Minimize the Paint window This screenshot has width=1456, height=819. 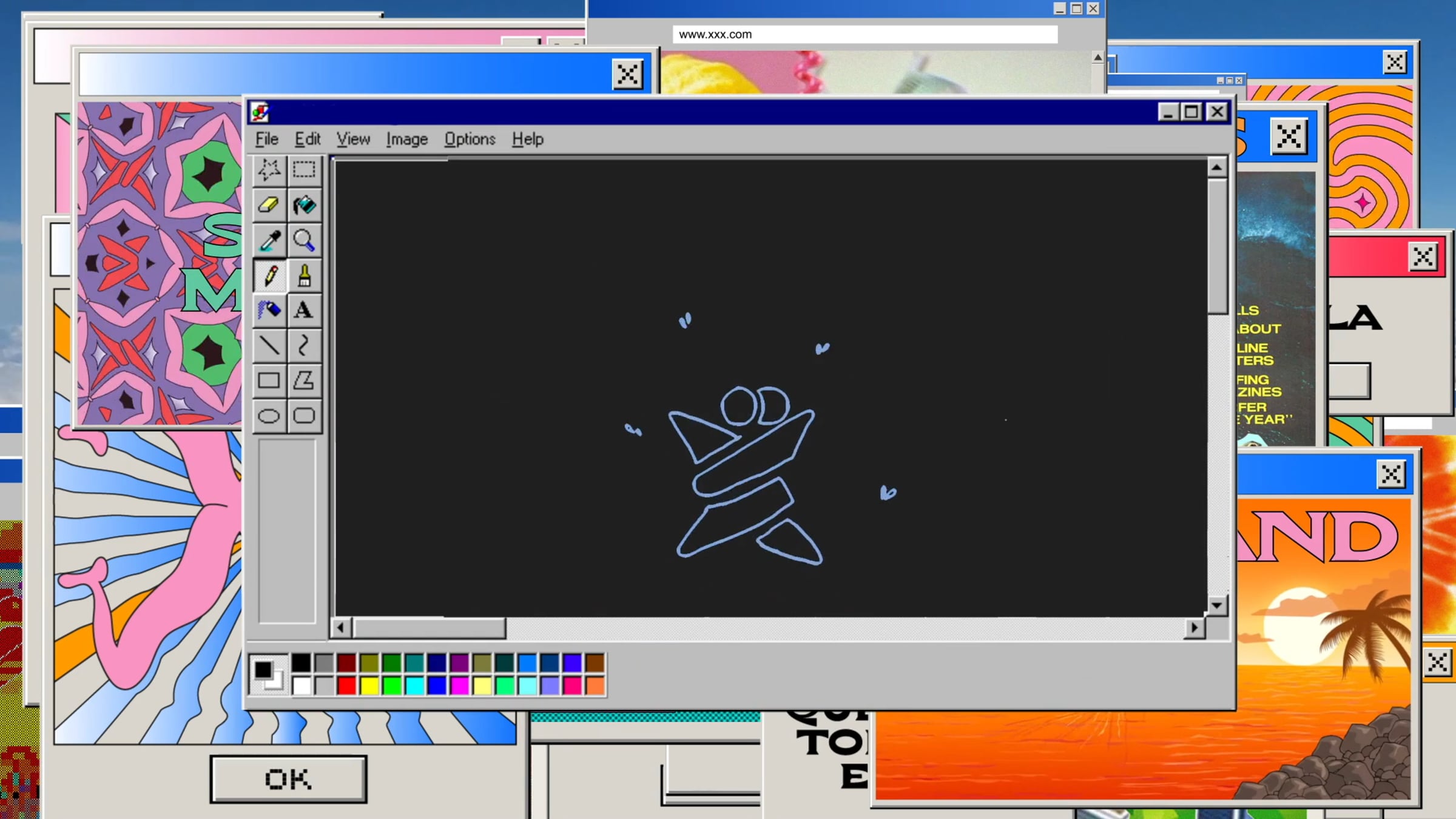coord(1168,112)
